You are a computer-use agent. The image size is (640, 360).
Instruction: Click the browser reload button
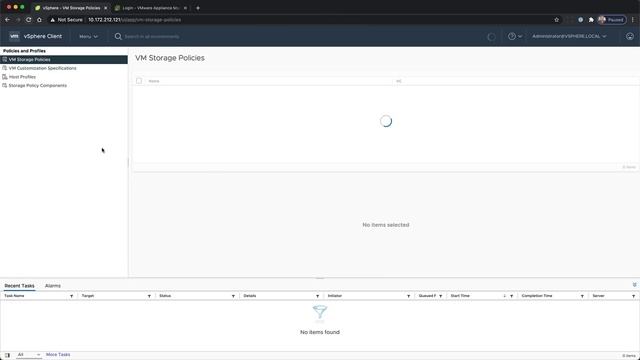[29, 20]
